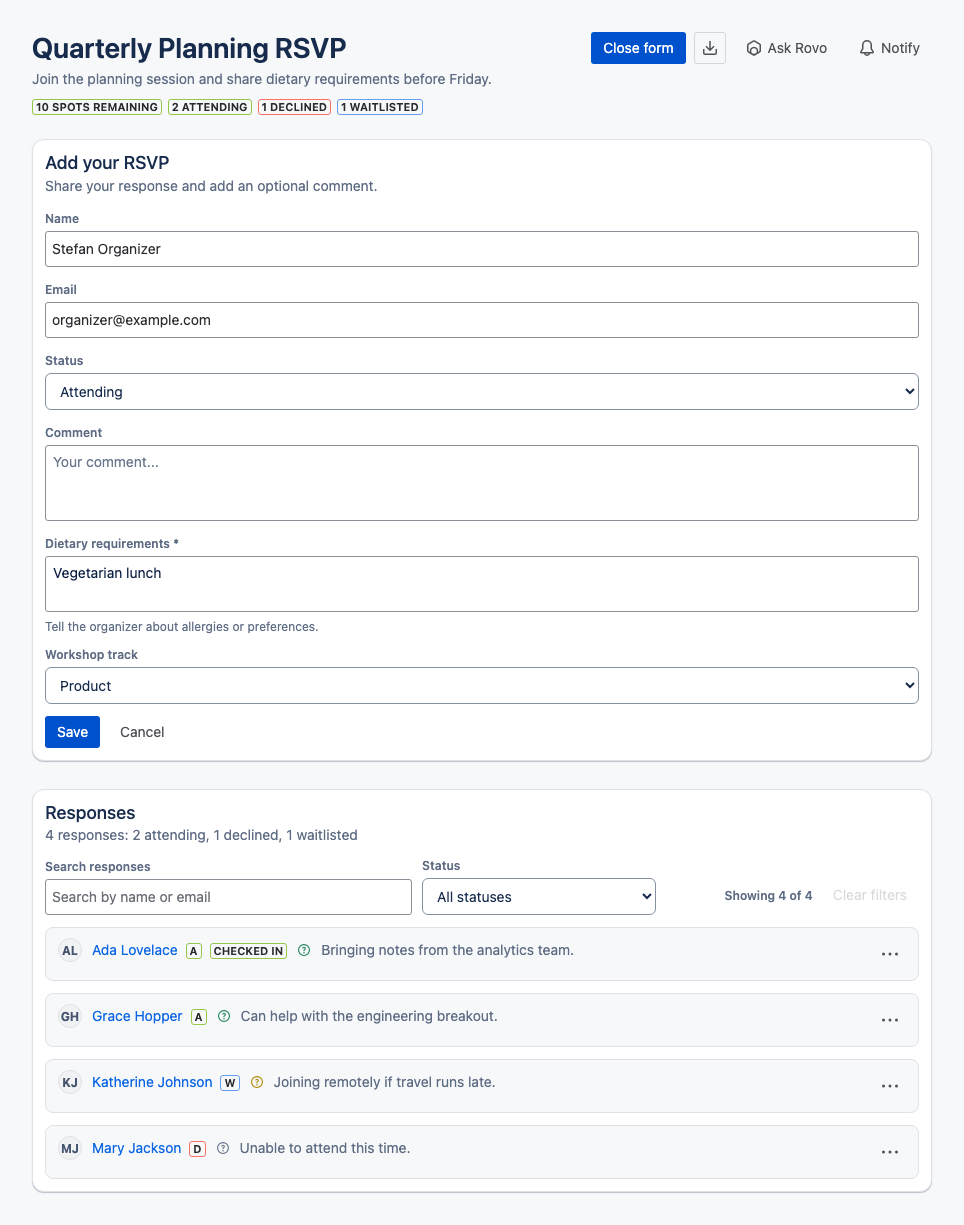Click the Notify bell button
The height and width of the screenshot is (1225, 964).
889,48
